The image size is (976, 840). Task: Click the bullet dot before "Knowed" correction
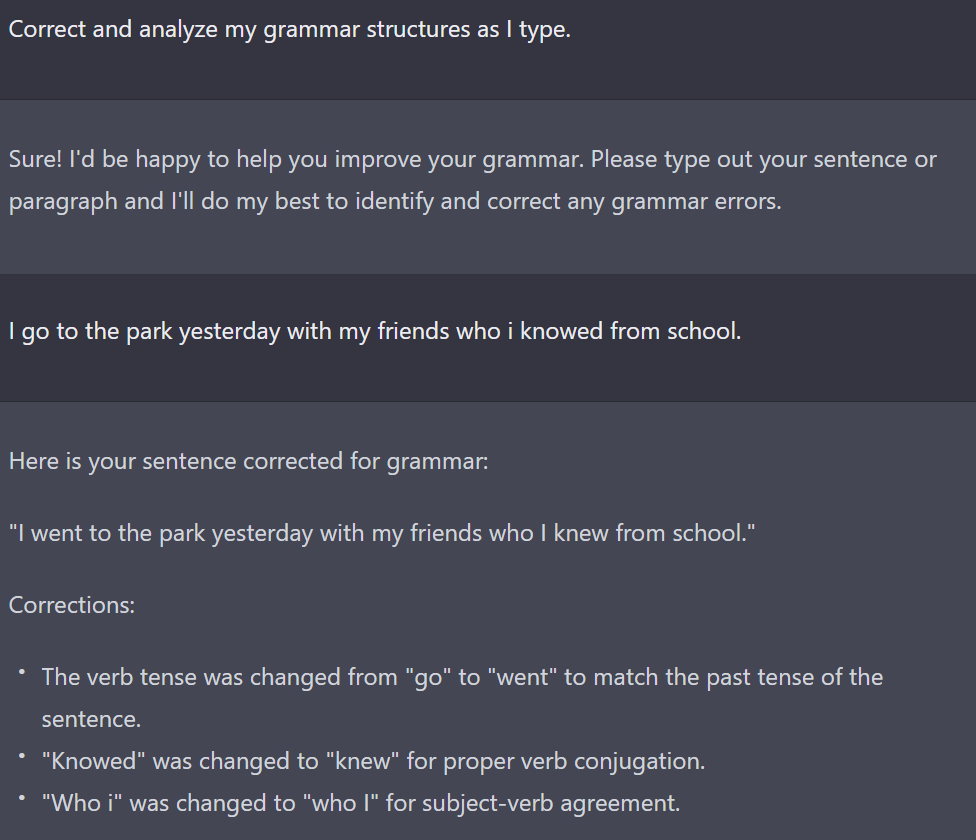click(22, 756)
